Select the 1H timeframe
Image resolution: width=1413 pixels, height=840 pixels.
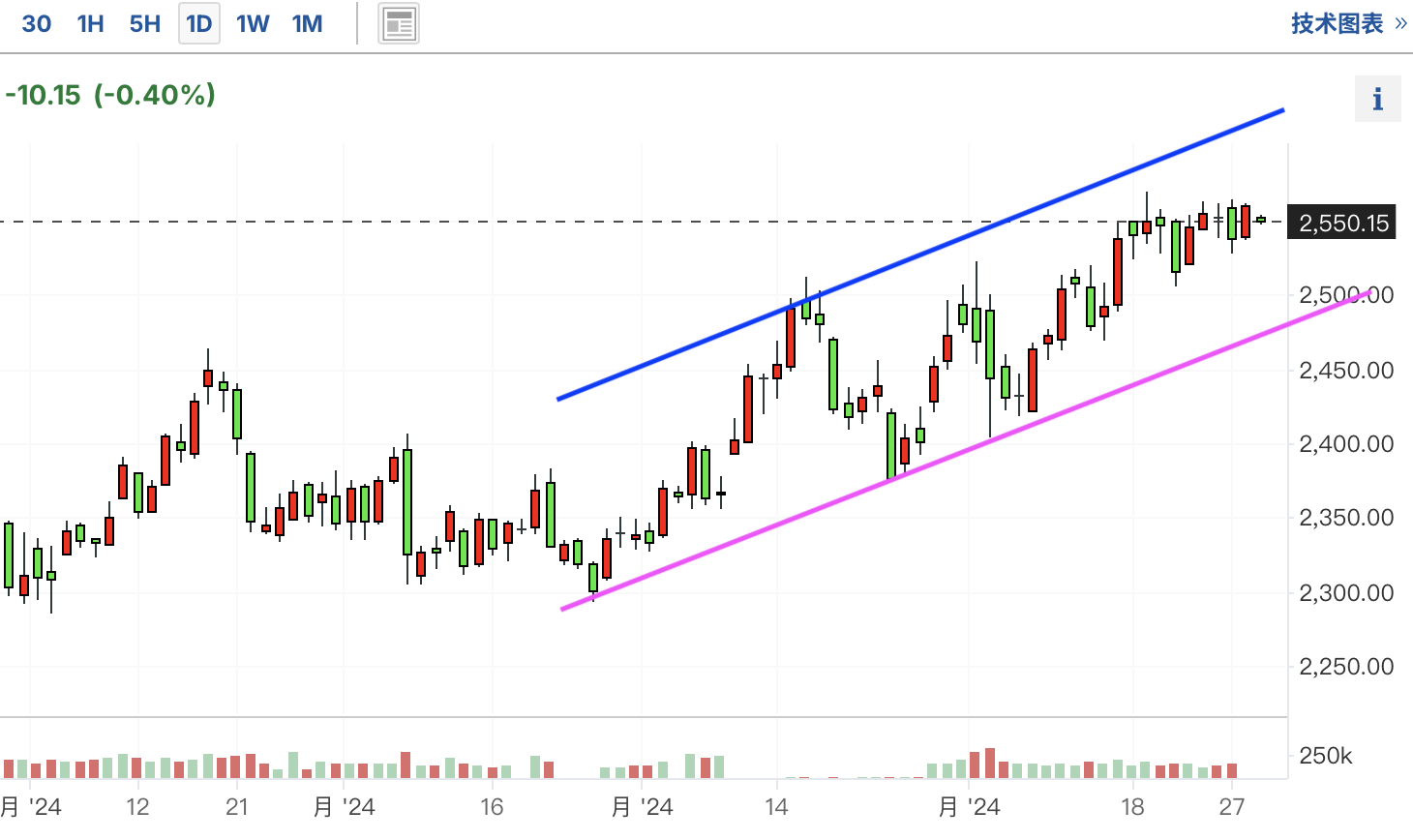91,23
